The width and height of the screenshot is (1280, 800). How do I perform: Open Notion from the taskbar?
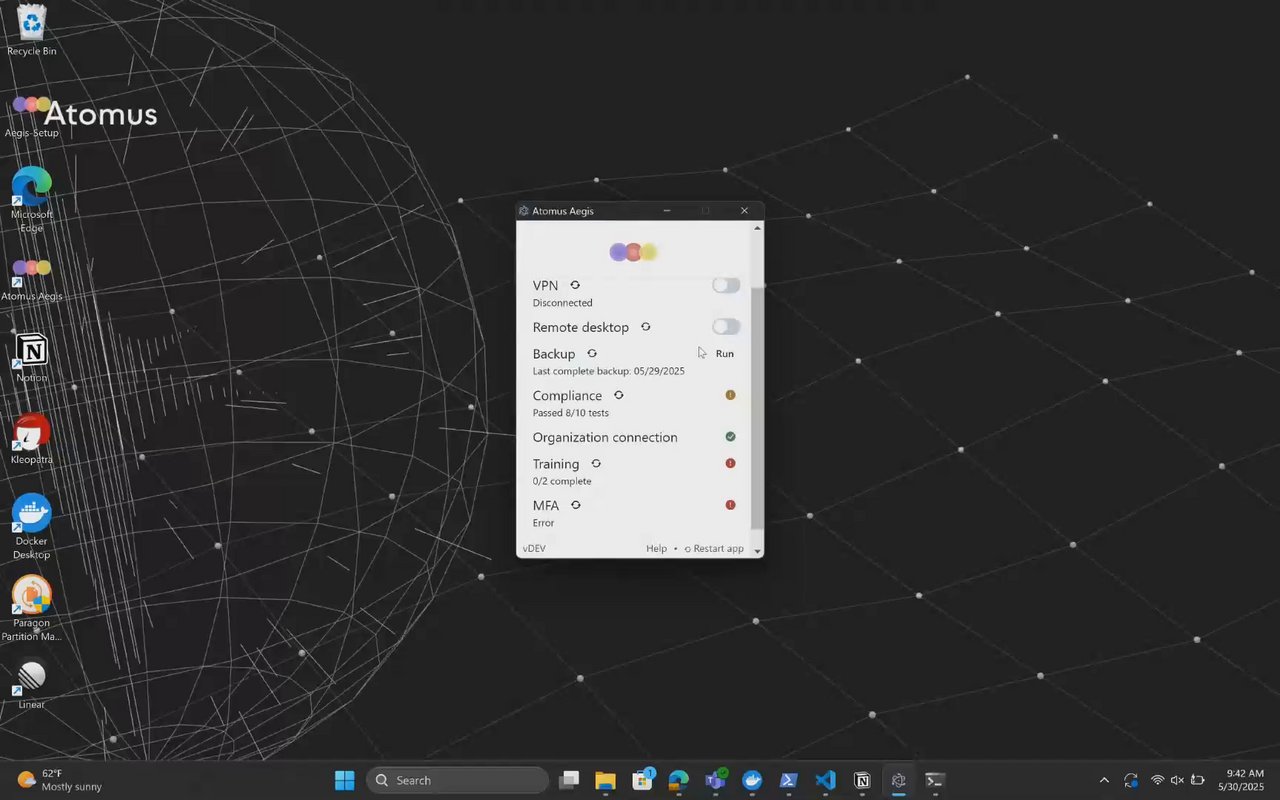coord(862,780)
